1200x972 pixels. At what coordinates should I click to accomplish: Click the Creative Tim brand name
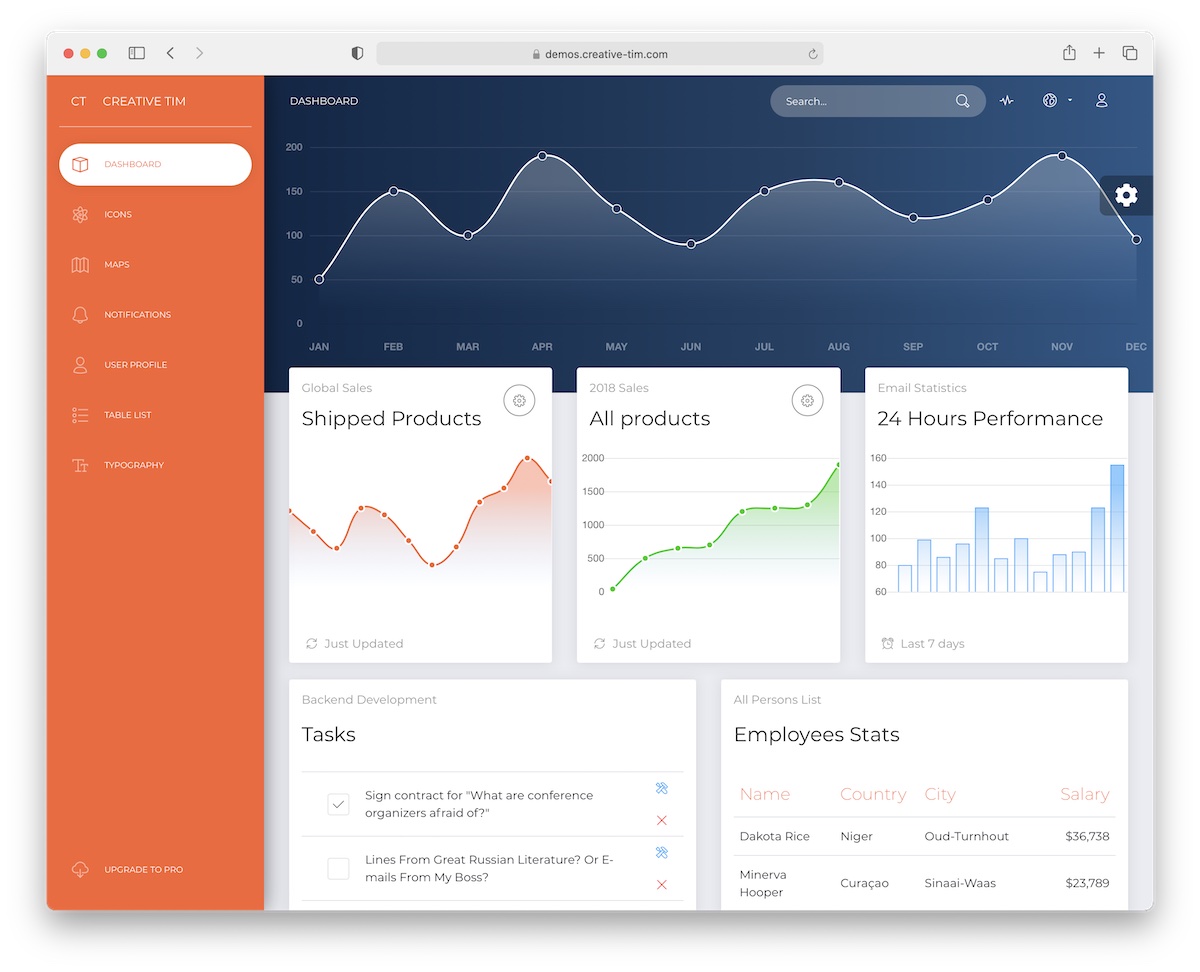[x=144, y=101]
